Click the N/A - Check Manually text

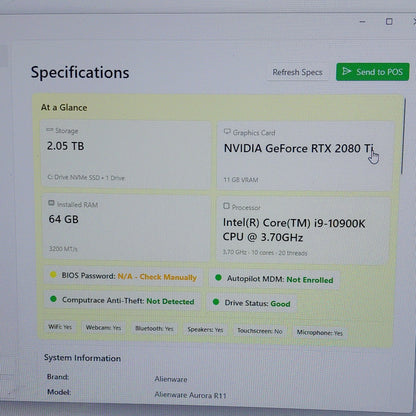pyautogui.click(x=157, y=277)
